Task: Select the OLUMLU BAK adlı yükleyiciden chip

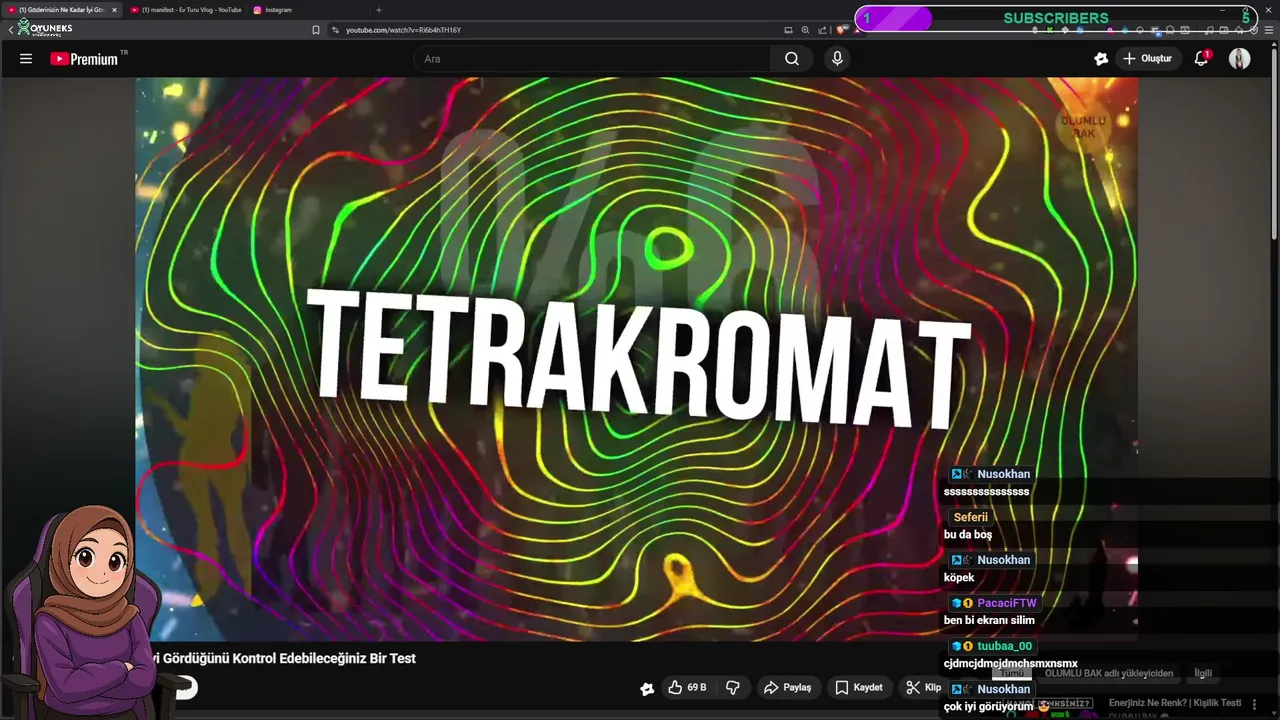Action: pyautogui.click(x=1109, y=673)
